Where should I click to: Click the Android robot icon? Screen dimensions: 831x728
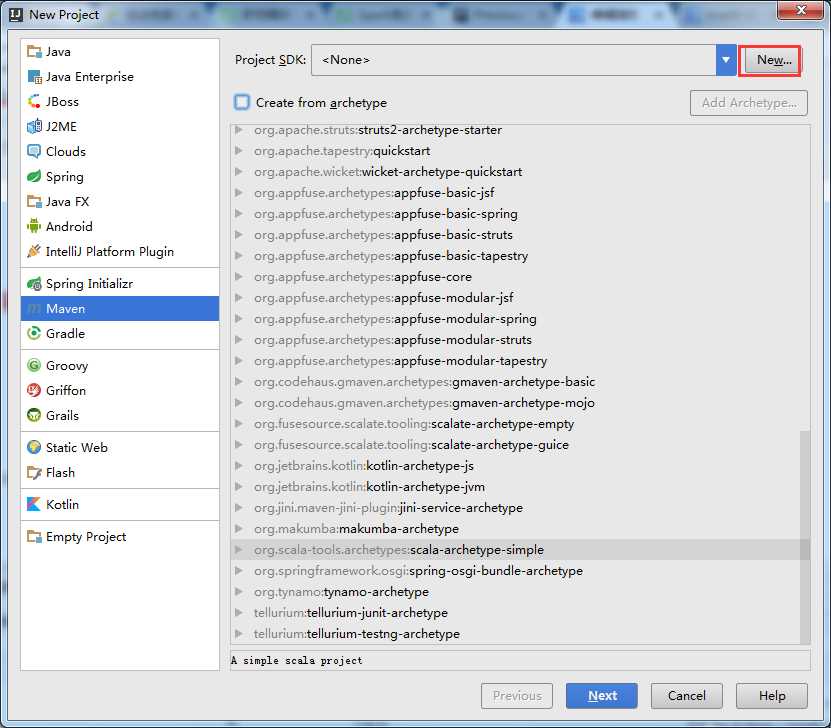[x=34, y=226]
